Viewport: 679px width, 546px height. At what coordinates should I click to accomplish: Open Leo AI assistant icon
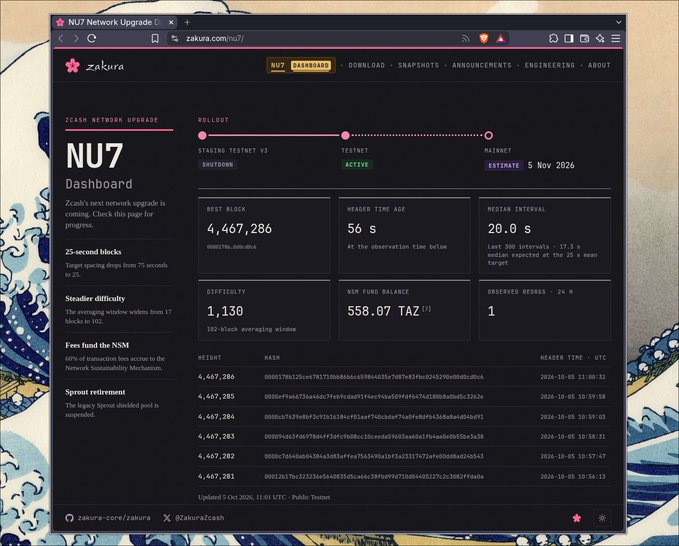(x=600, y=39)
